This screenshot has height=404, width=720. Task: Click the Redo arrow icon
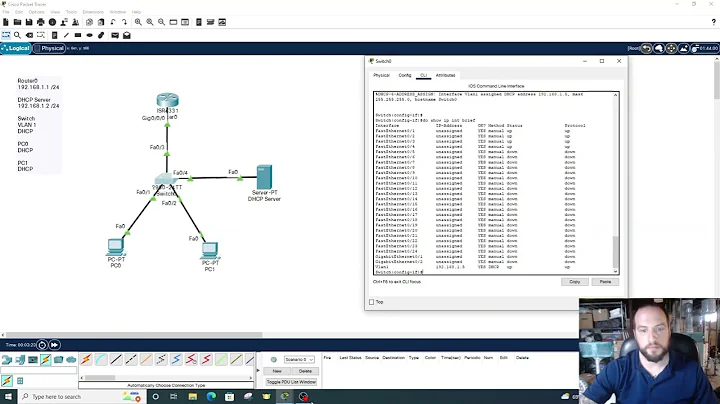pos(124,22)
